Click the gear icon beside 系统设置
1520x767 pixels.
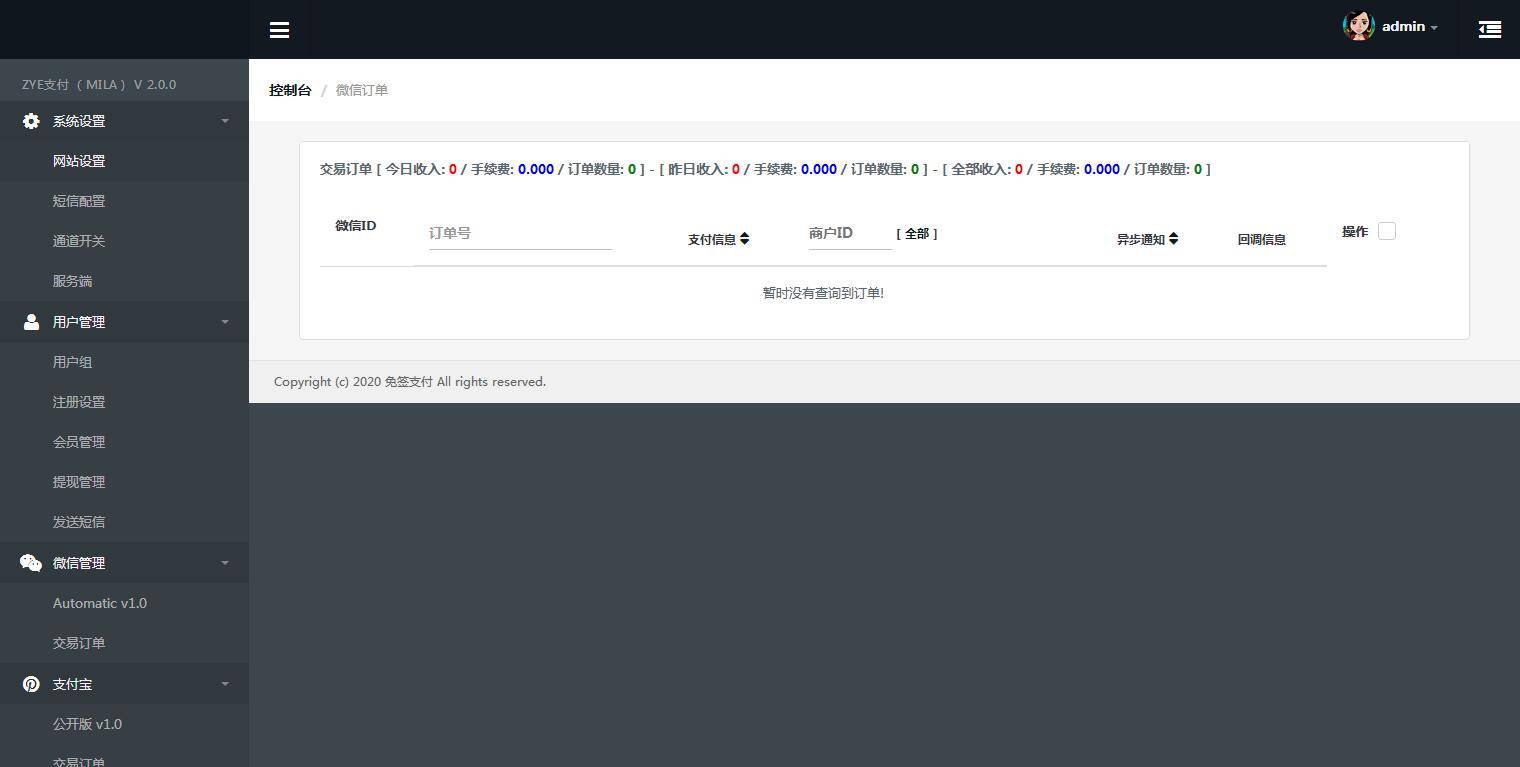tap(31, 121)
